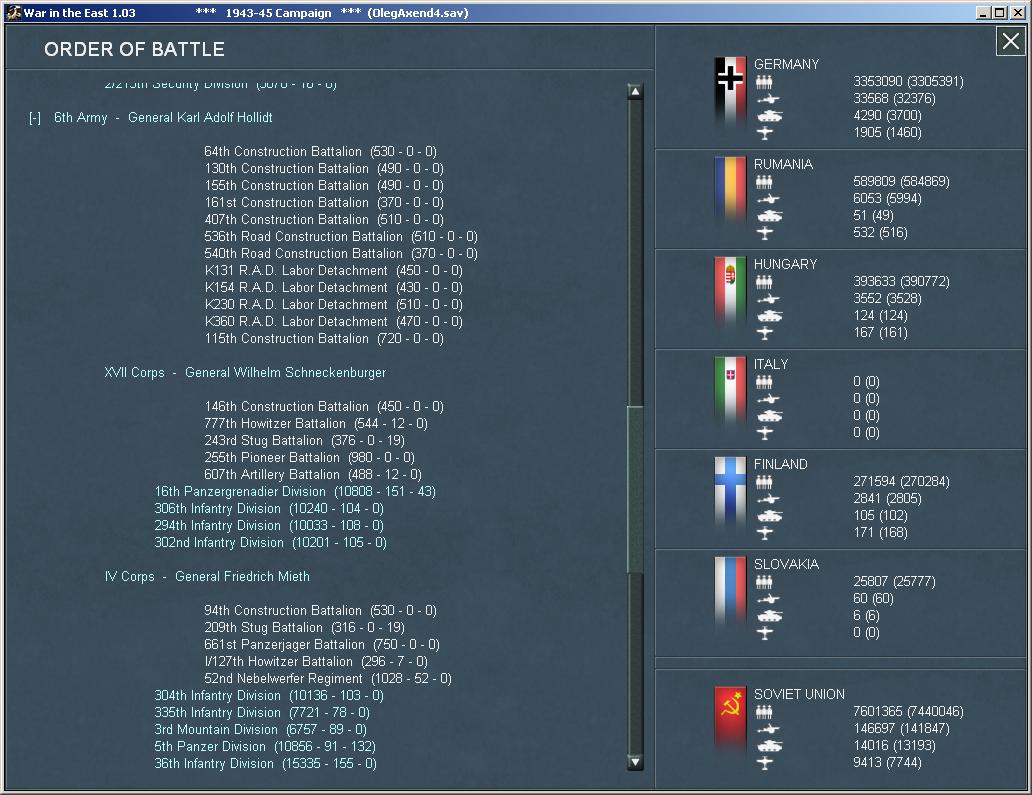The image size is (1032, 795).
Task: Maximize the War in the East window
Action: (999, 13)
